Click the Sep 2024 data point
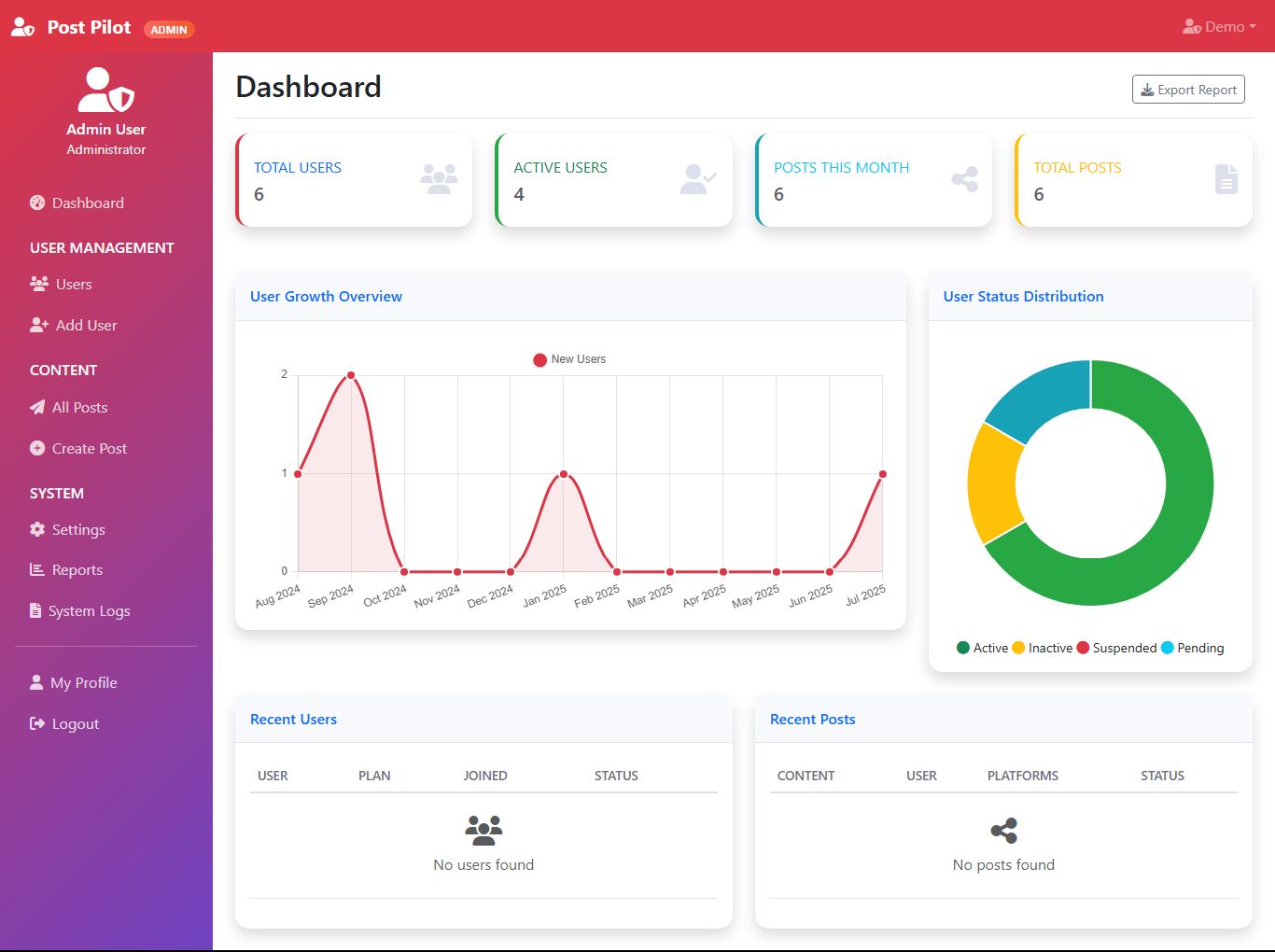Screen dimensions: 1275x952 pyautogui.click(x=351, y=375)
